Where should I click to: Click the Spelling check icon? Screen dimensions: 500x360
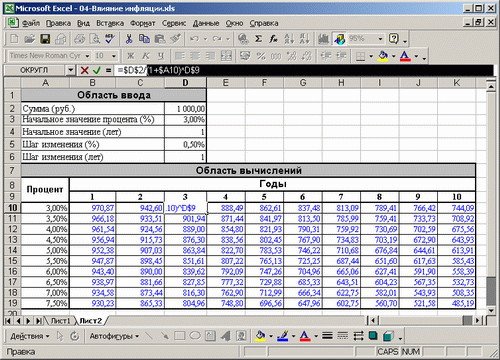point(110,39)
